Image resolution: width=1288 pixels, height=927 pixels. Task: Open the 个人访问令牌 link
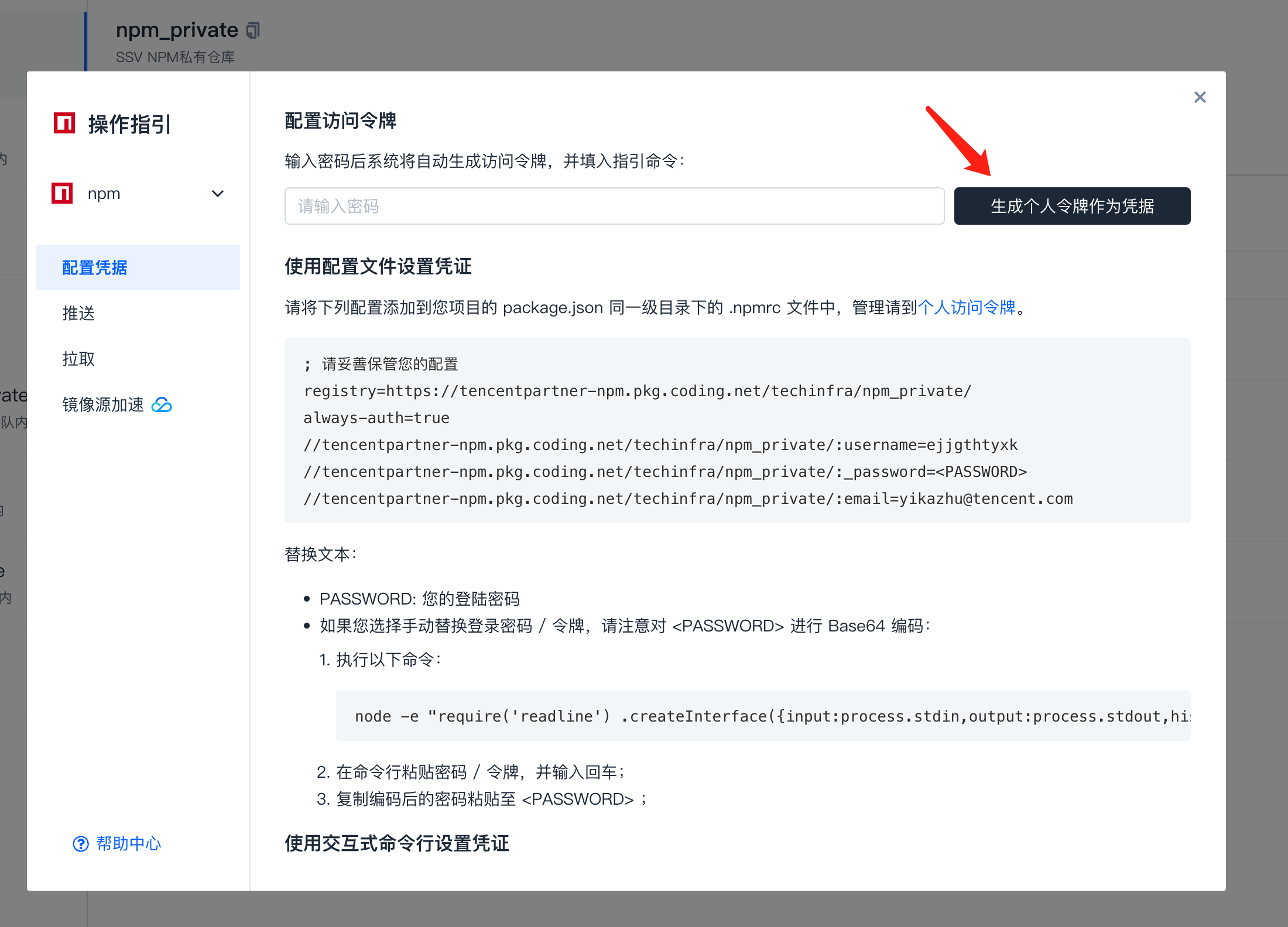(x=967, y=307)
